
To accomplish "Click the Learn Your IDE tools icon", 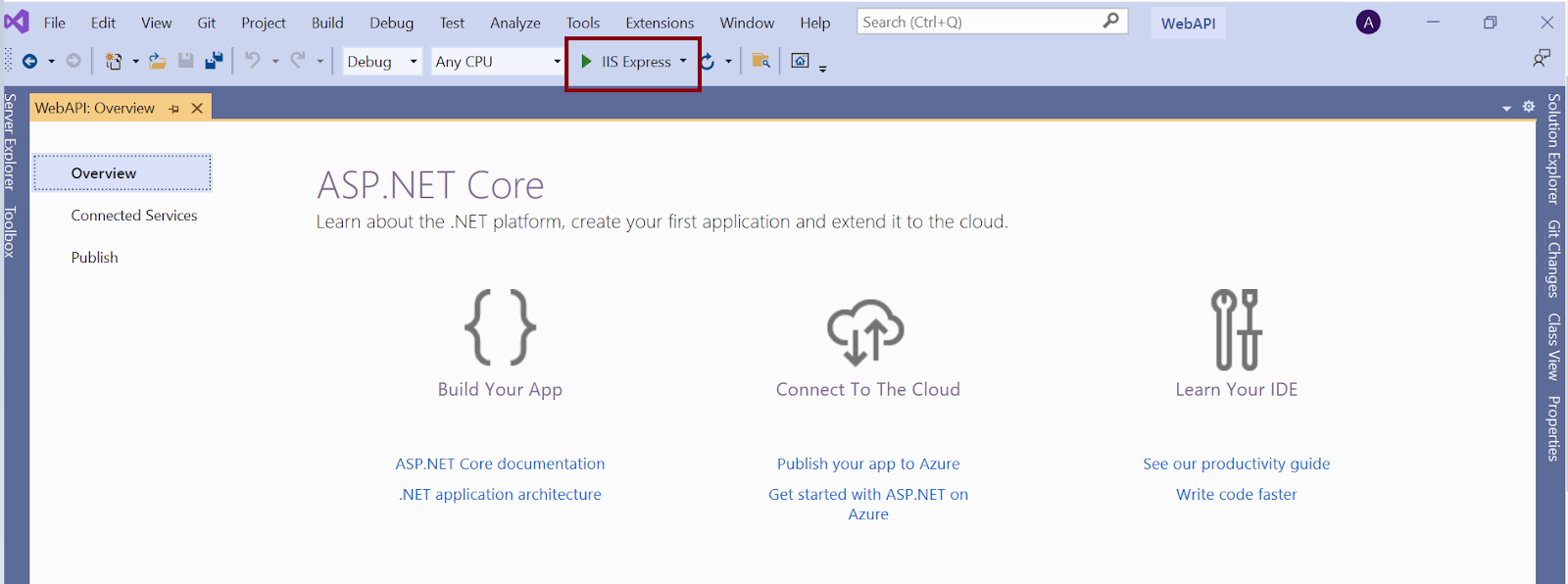I will pyautogui.click(x=1236, y=329).
